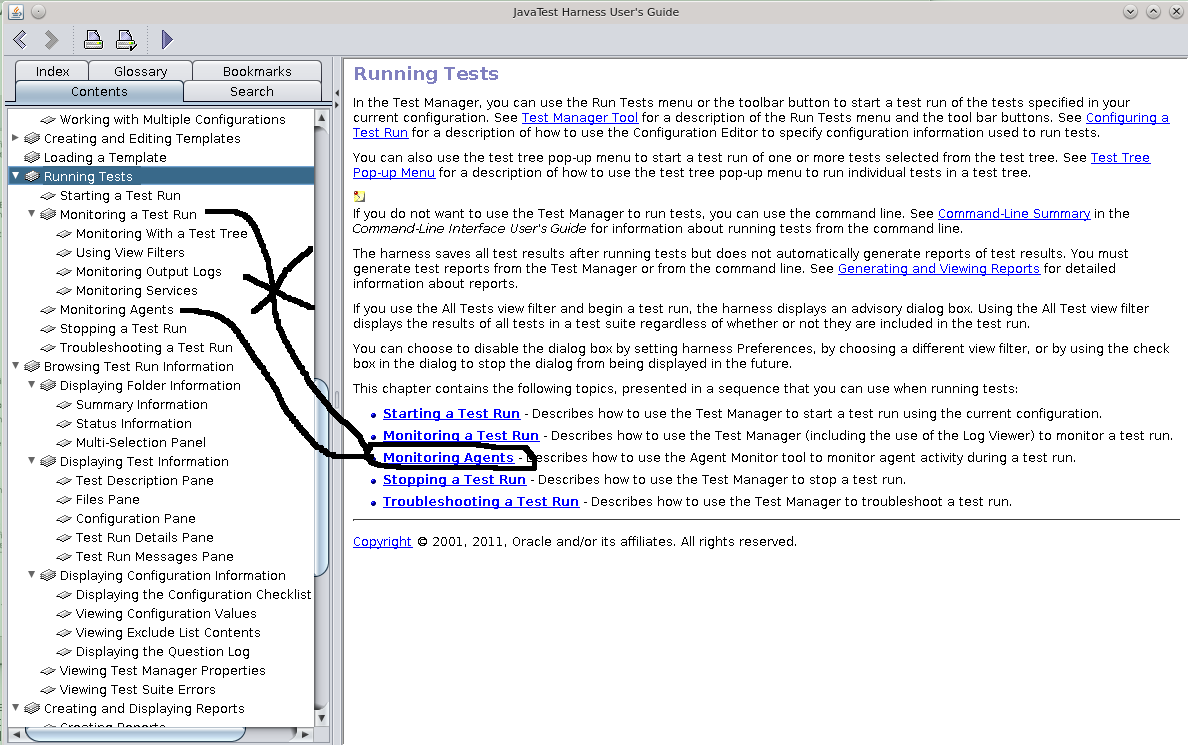Select Stopping a Test Run in contents tree
The height and width of the screenshot is (745, 1188).
click(123, 329)
